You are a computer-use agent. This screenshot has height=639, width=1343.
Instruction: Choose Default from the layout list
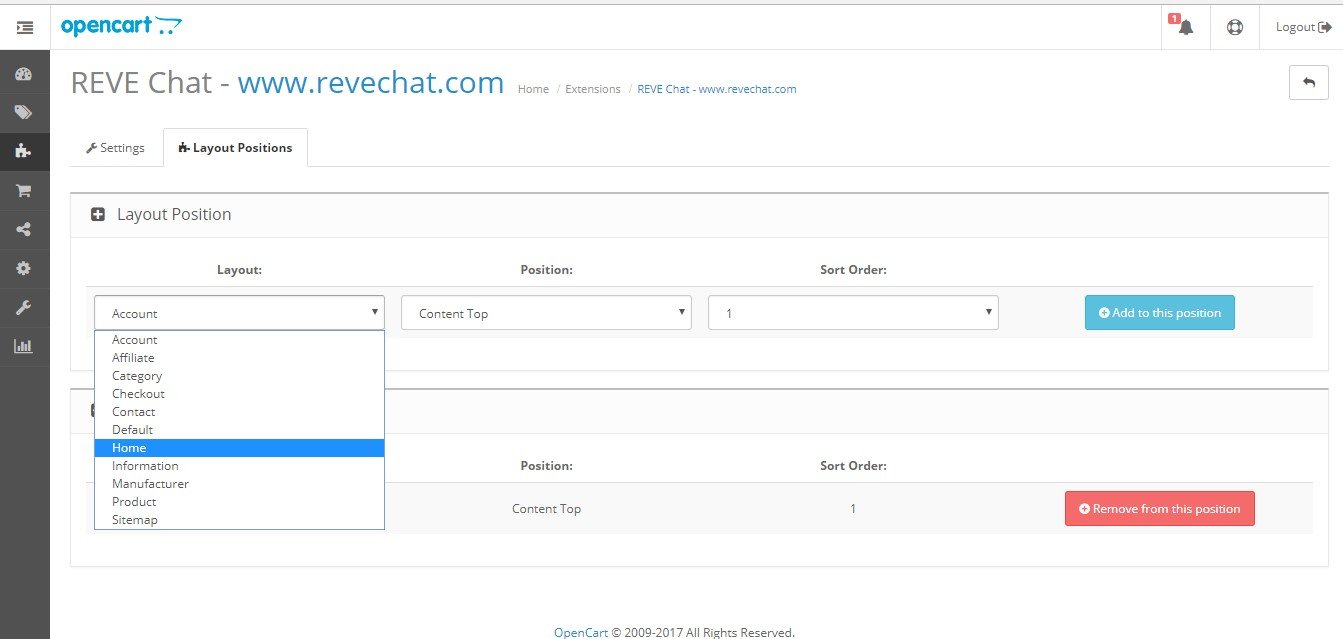[x=240, y=430]
